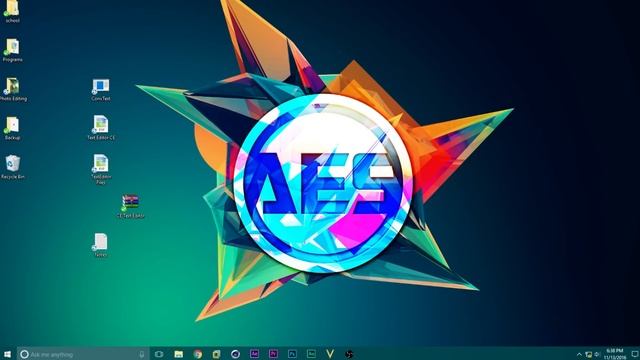Screen dimensions: 640x360
Task: Select the school folder on desktop
Action: [x=12, y=10]
